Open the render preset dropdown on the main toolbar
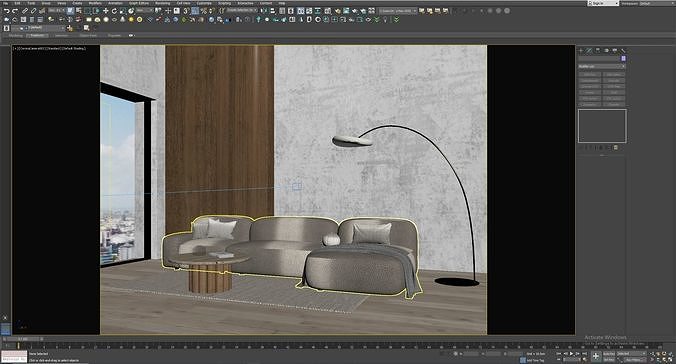Viewport: 676px width, 364px height. point(397,11)
